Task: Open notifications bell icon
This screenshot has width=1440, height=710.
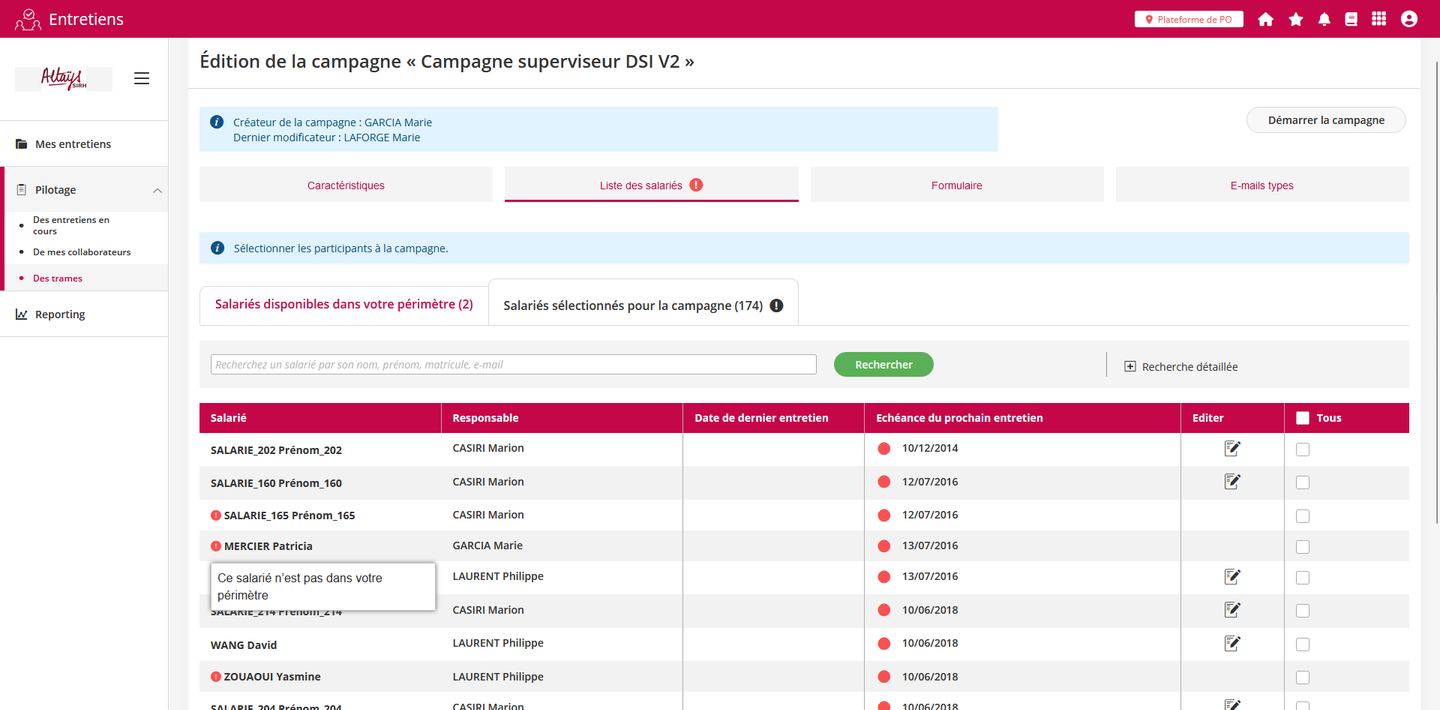Action: coord(1324,19)
